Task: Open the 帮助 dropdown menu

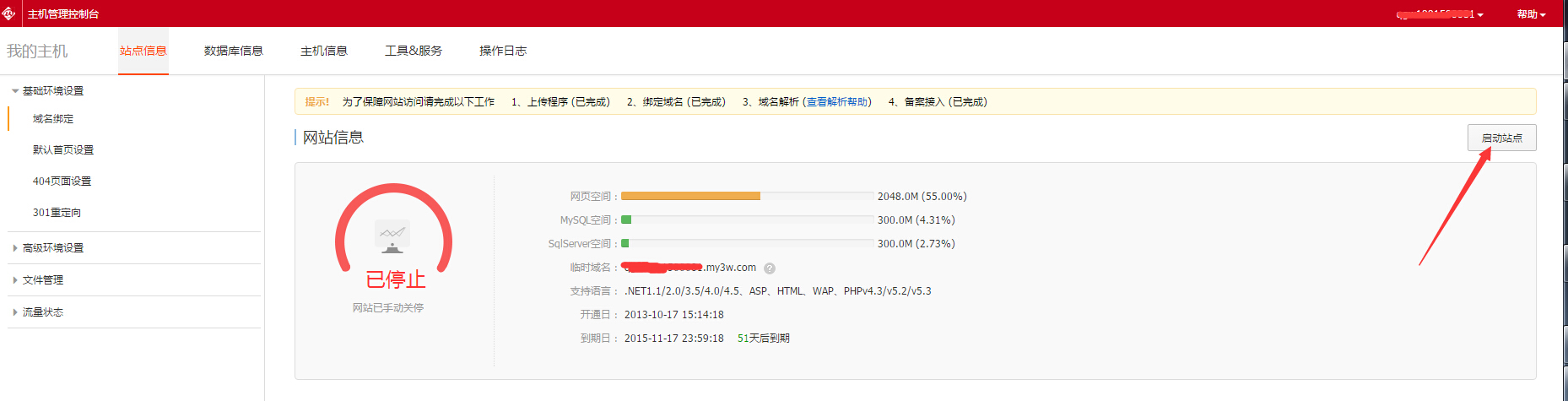Action: [1531, 14]
